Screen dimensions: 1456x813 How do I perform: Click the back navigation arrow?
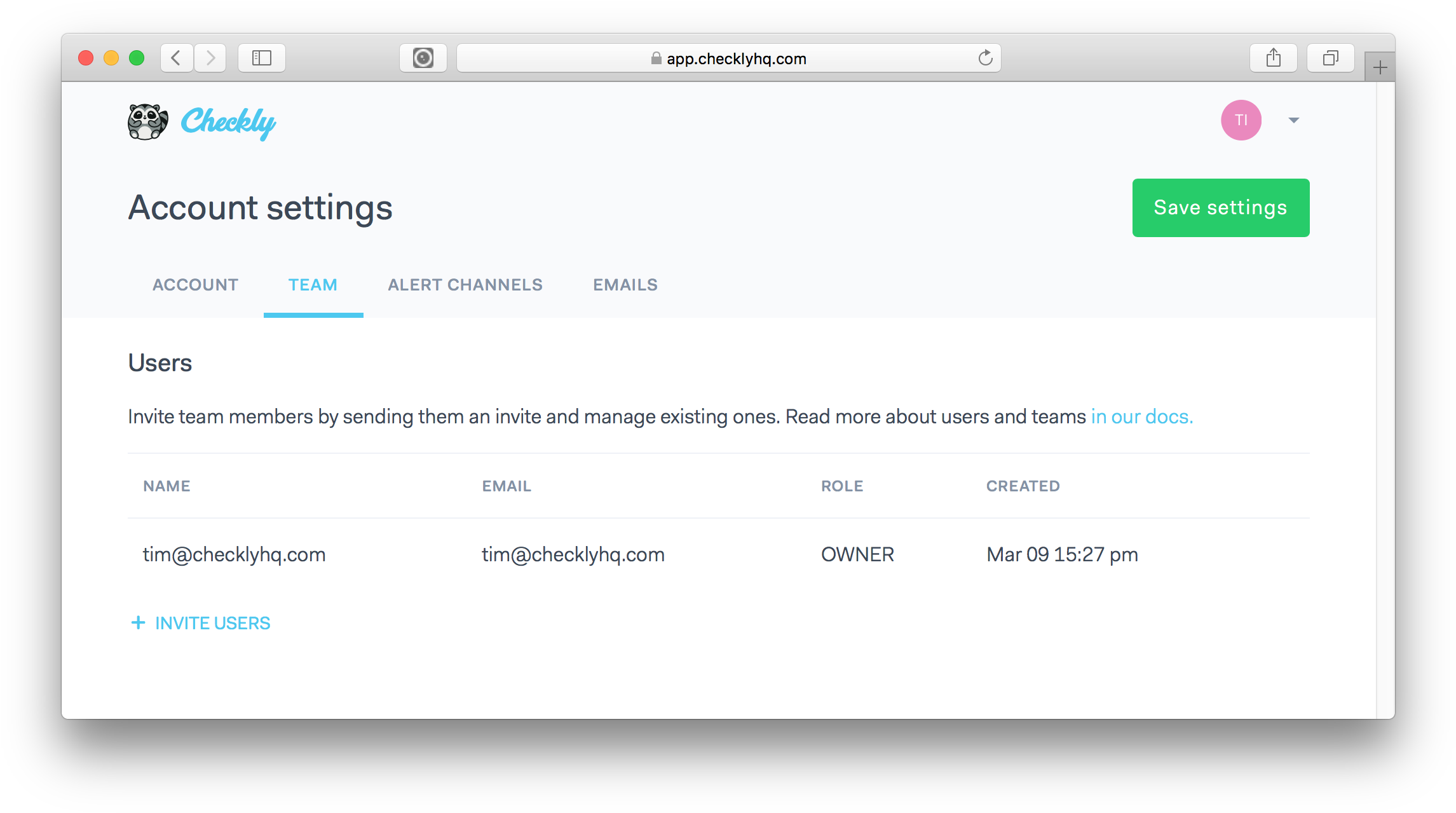[x=176, y=57]
